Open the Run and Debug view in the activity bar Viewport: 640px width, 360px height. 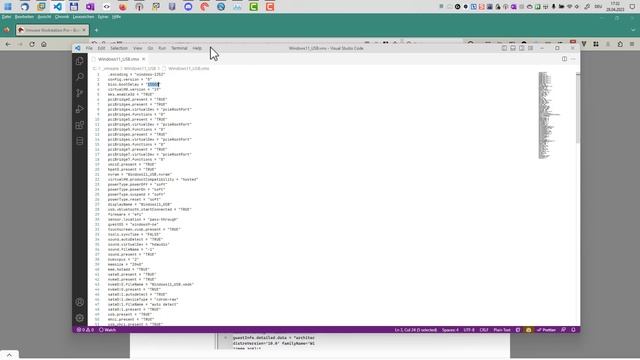pos(80,109)
